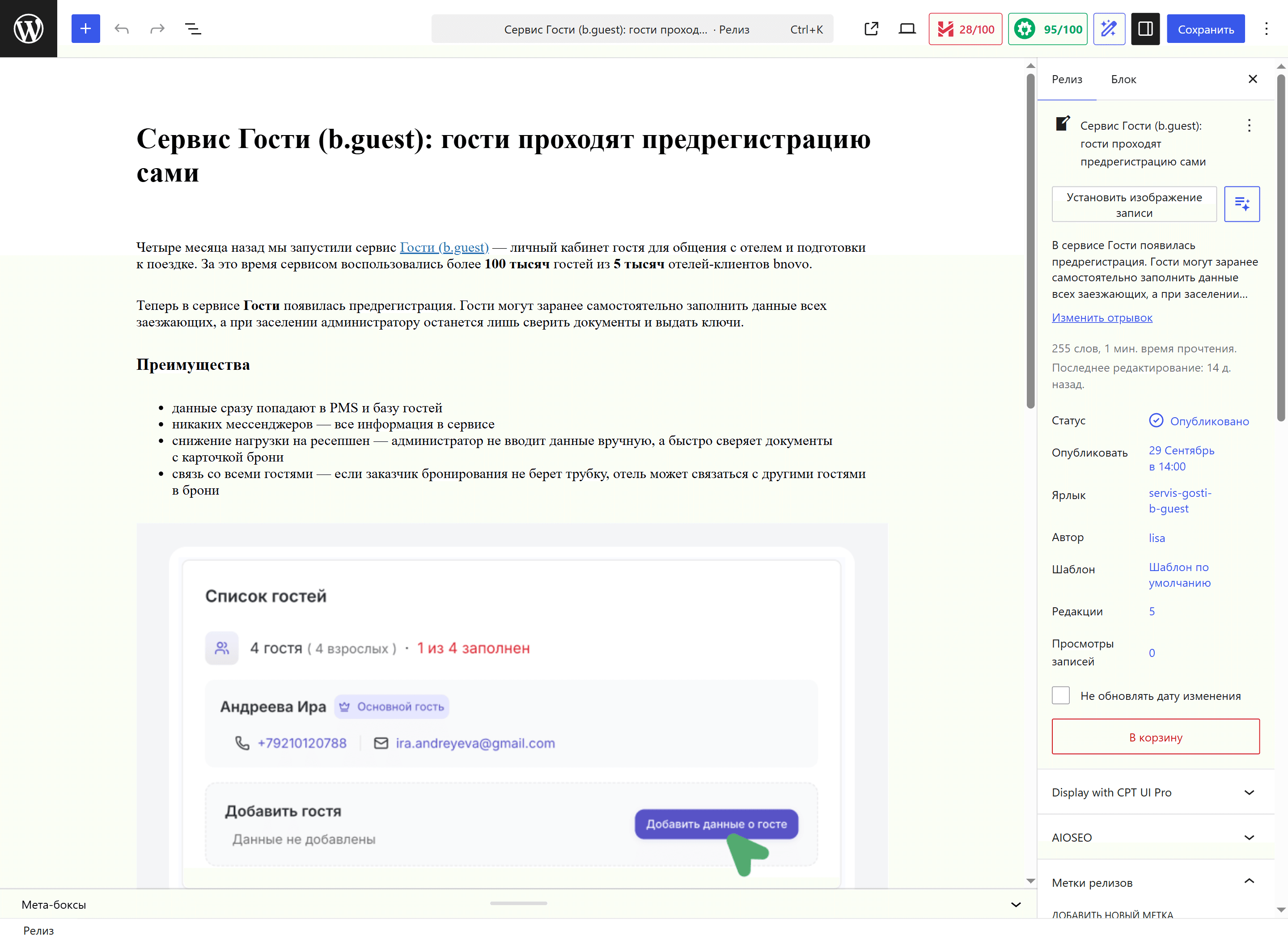Switch to the Блок tab
The height and width of the screenshot is (940, 1288).
point(1123,80)
